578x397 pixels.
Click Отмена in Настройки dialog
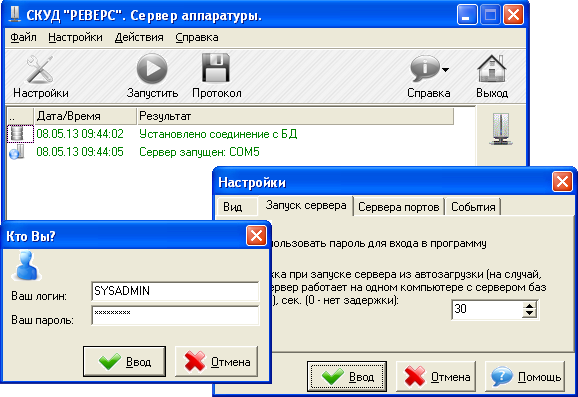[436, 376]
